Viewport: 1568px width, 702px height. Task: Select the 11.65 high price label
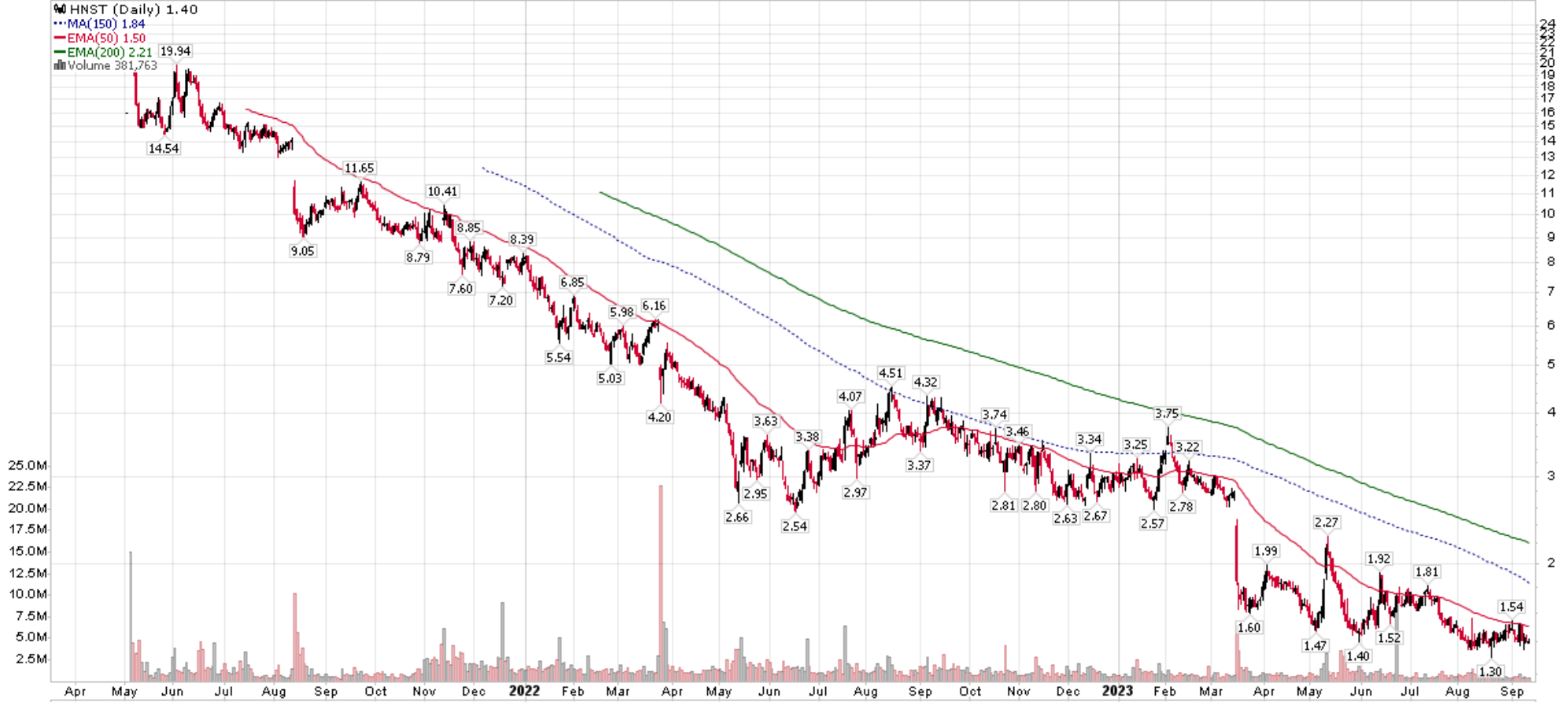359,168
